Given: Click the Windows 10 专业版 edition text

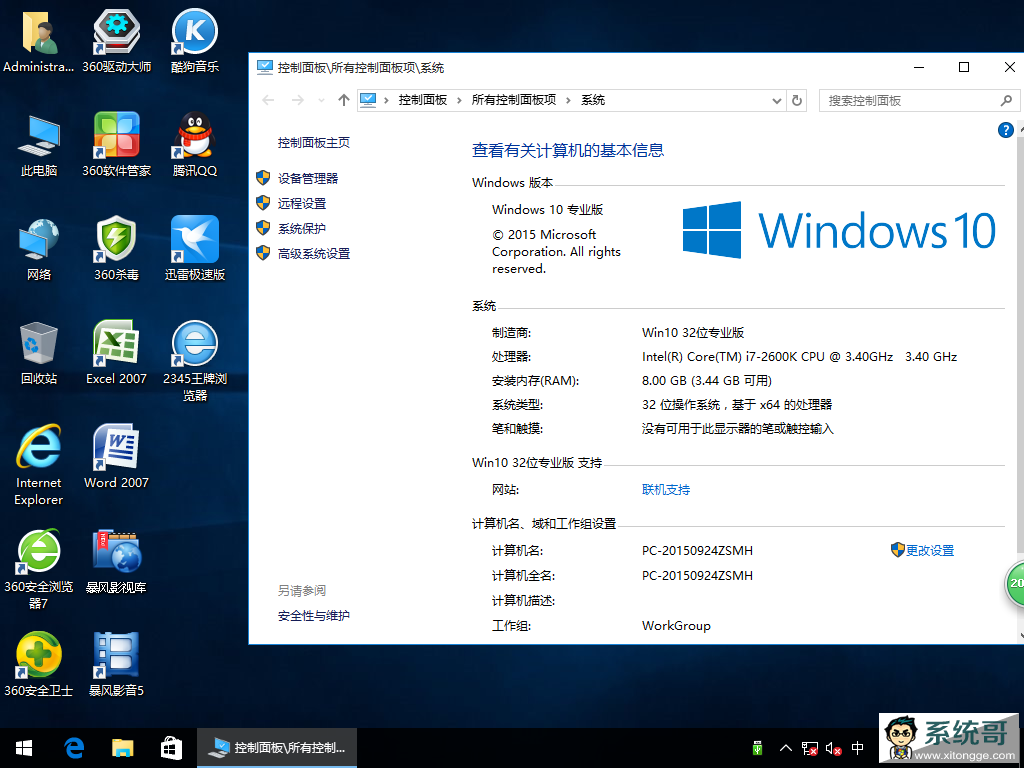Looking at the screenshot, I should [x=547, y=210].
